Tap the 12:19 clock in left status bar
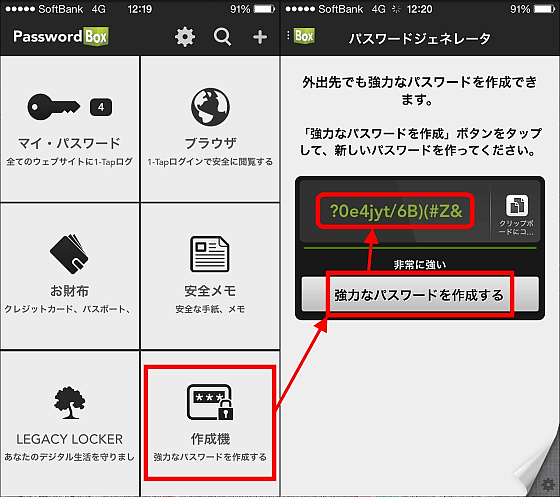 [140, 9]
